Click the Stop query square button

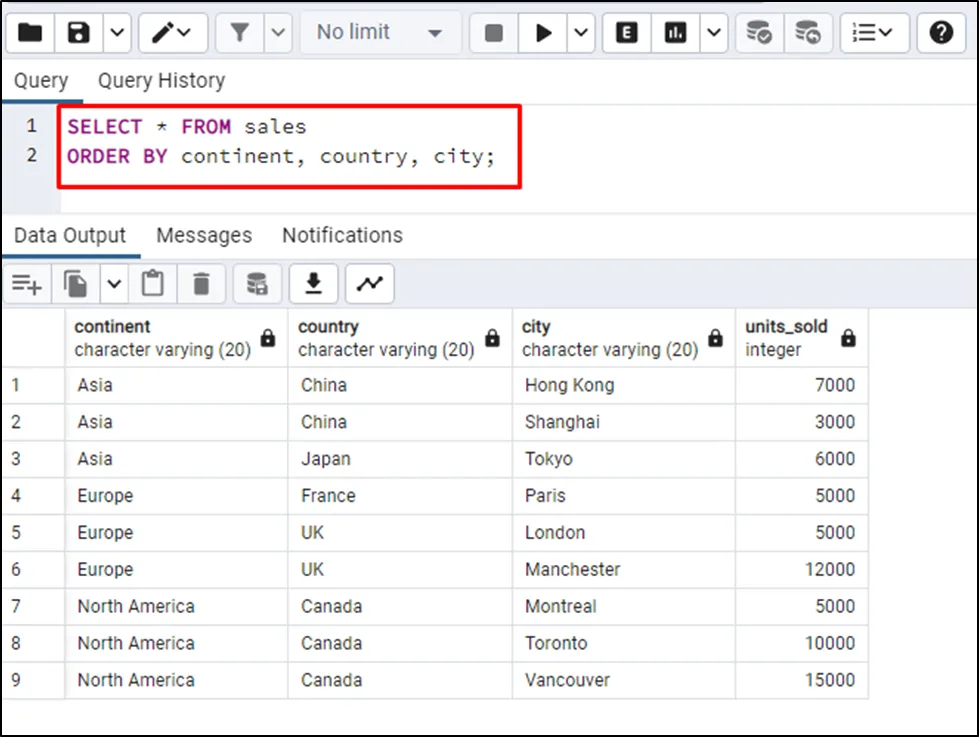click(x=494, y=33)
